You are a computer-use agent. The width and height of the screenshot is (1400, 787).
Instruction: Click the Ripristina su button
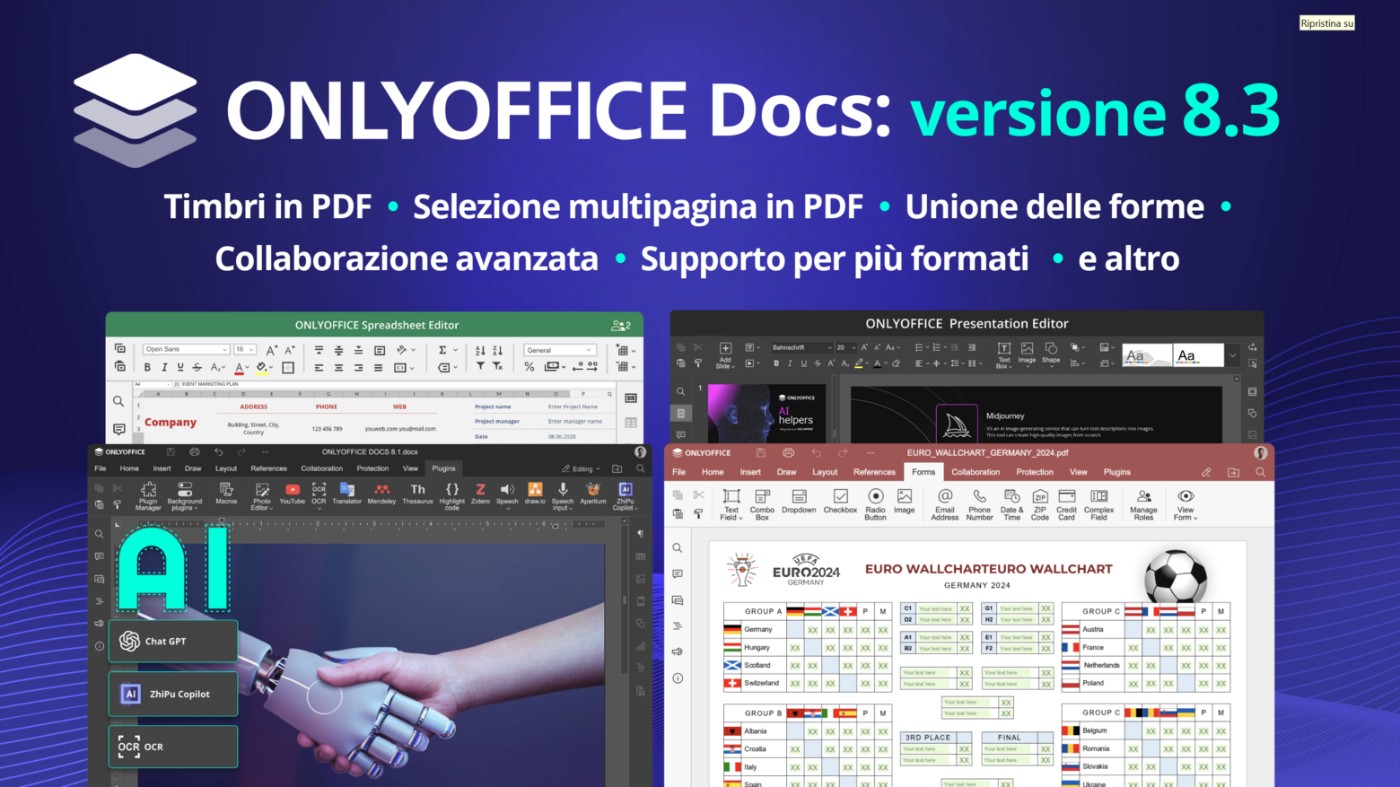click(1326, 23)
